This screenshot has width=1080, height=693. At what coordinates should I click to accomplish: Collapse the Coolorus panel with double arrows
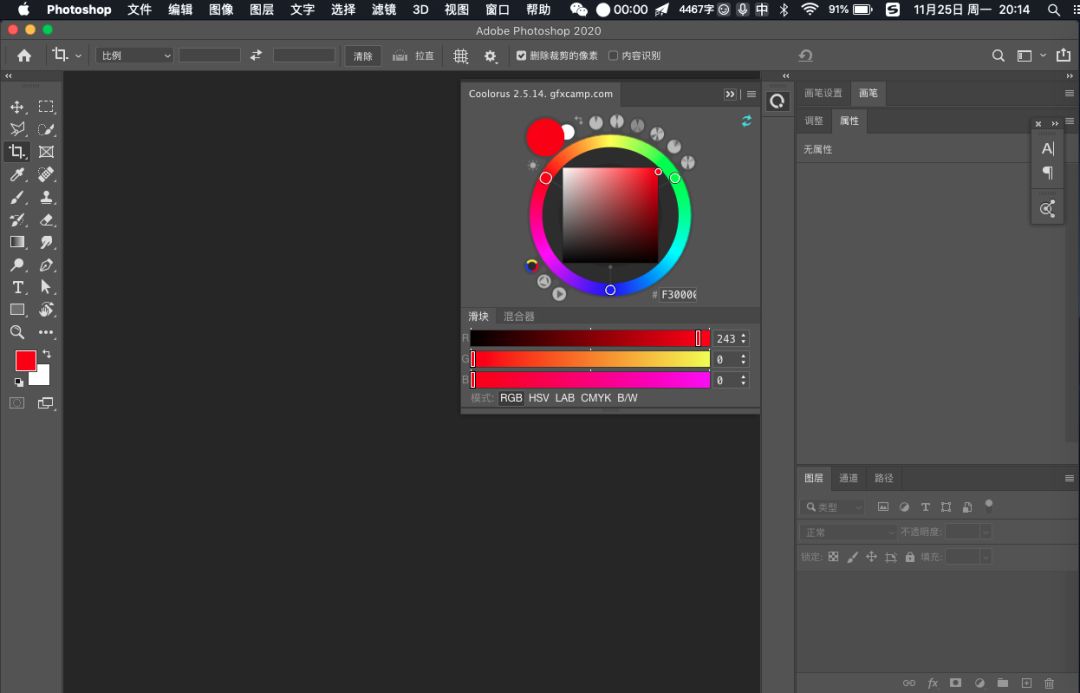pyautogui.click(x=730, y=94)
